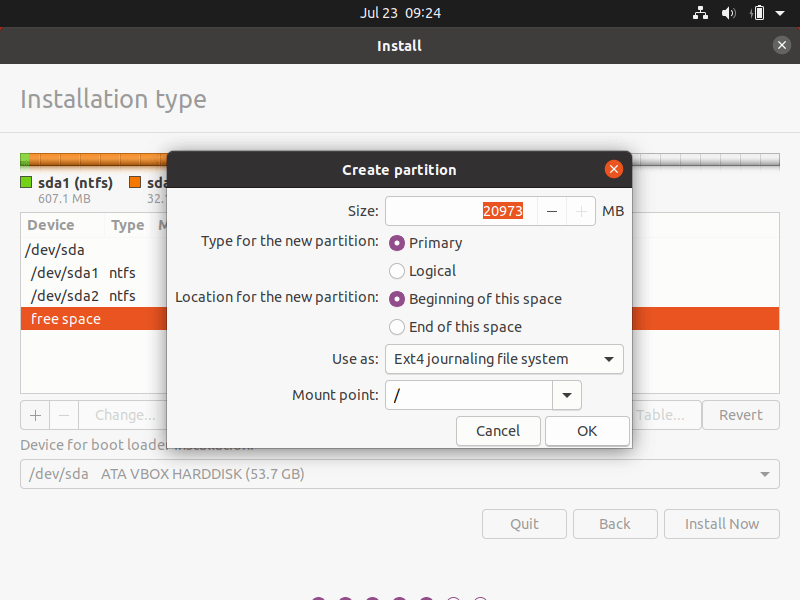Expand the Mount point dropdown arrow
Image resolution: width=800 pixels, height=600 pixels.
tap(566, 395)
